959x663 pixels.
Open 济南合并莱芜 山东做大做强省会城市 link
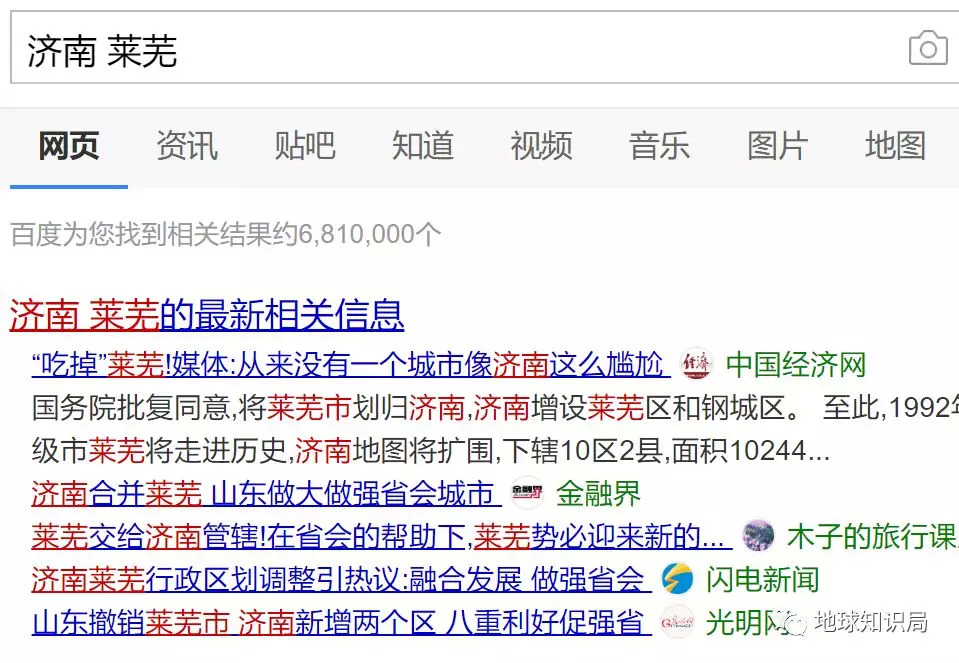[x=266, y=493]
